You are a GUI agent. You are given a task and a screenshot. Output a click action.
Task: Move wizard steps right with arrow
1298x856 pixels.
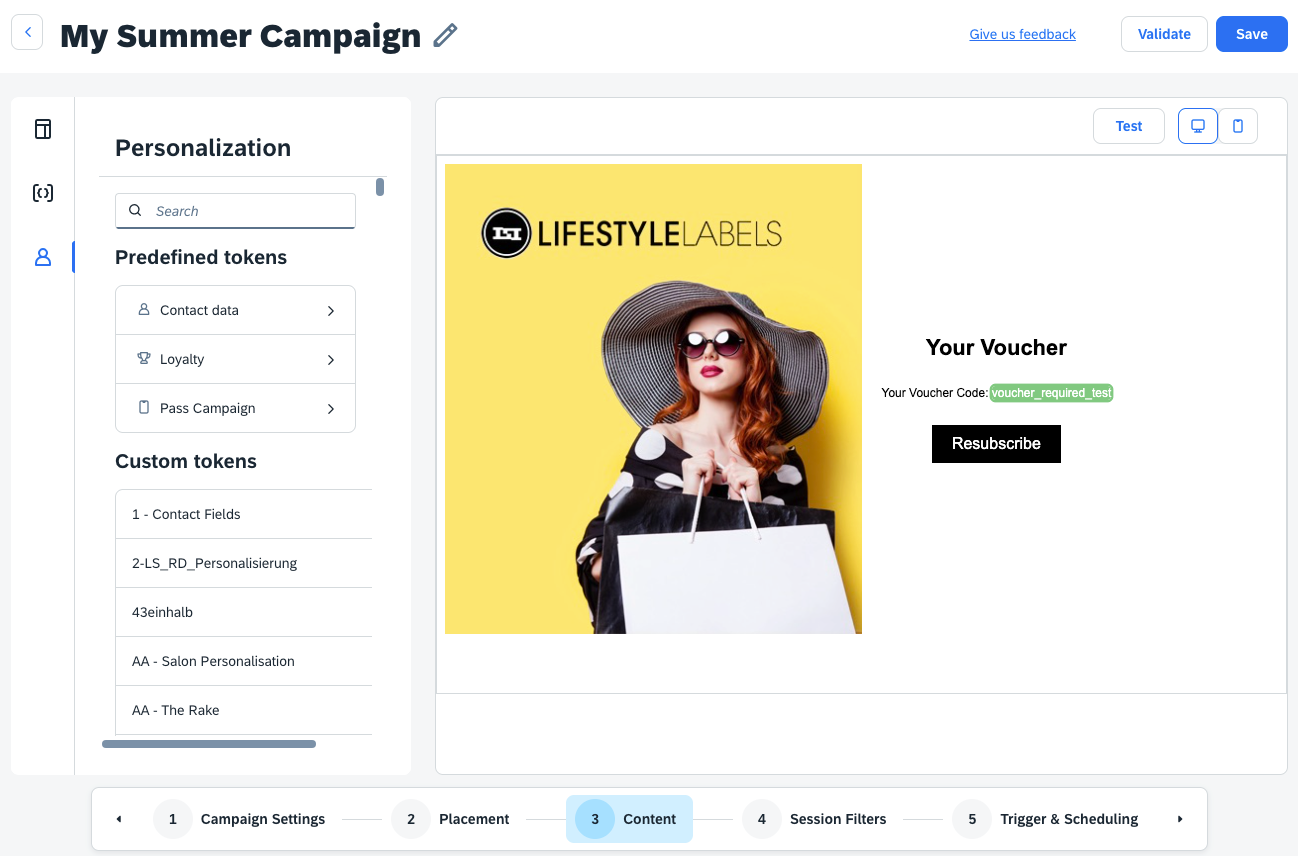(1180, 819)
